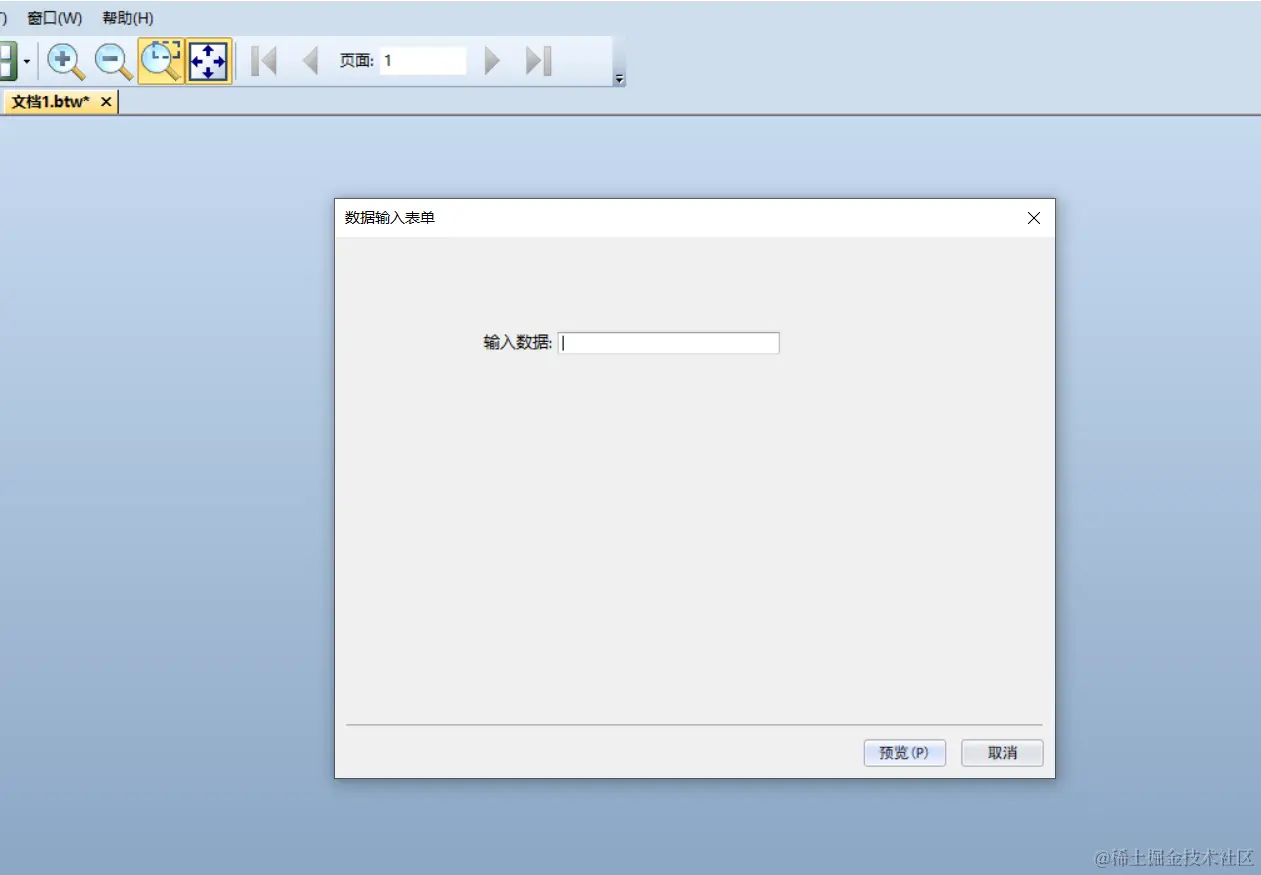Click the 数据输入表单 dialog title
This screenshot has height=875, width=1261.
click(x=390, y=217)
